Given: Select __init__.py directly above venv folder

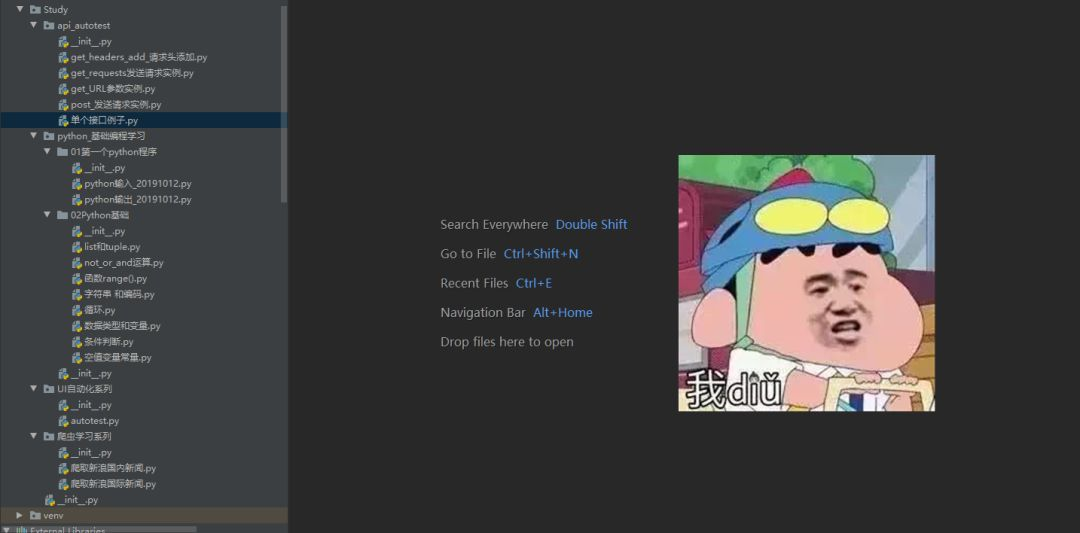Looking at the screenshot, I should pos(78,500).
